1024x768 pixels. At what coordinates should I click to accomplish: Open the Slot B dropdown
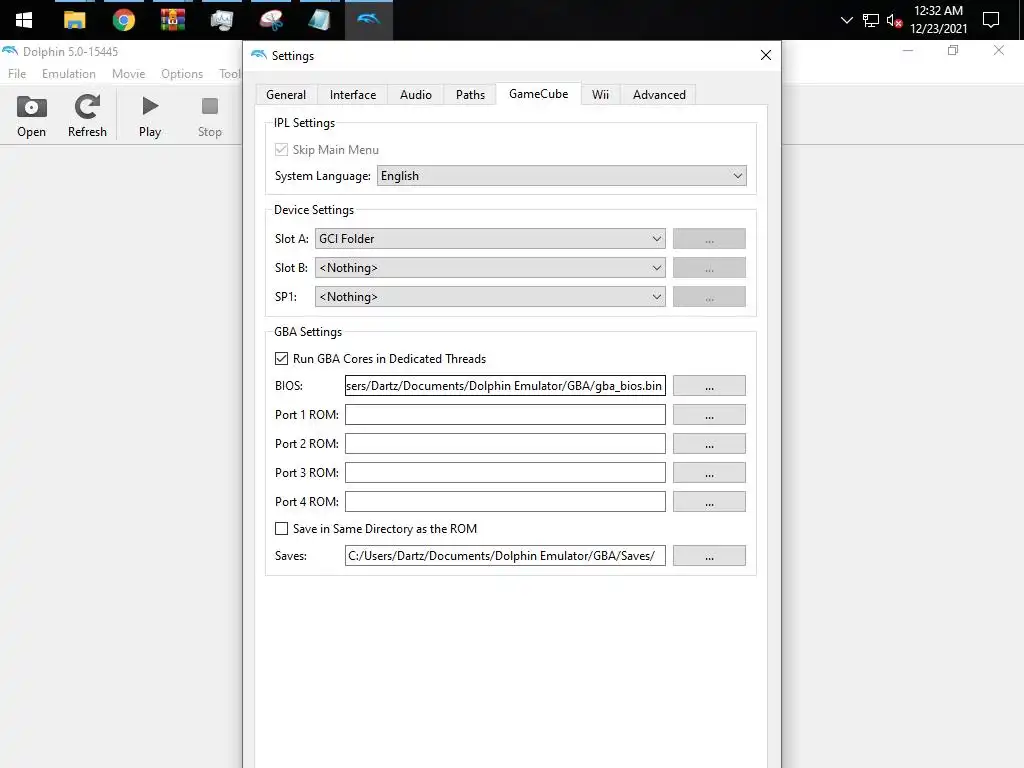click(490, 268)
